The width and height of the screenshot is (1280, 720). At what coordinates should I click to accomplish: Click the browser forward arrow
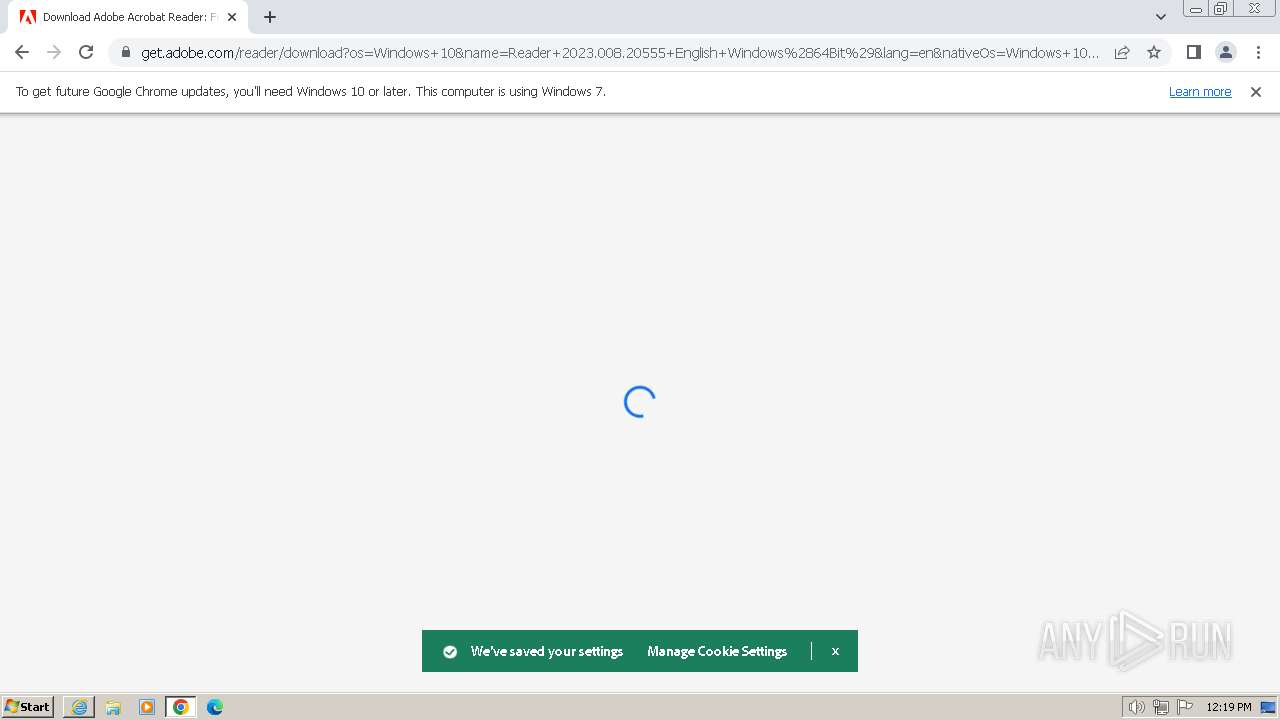tap(54, 52)
